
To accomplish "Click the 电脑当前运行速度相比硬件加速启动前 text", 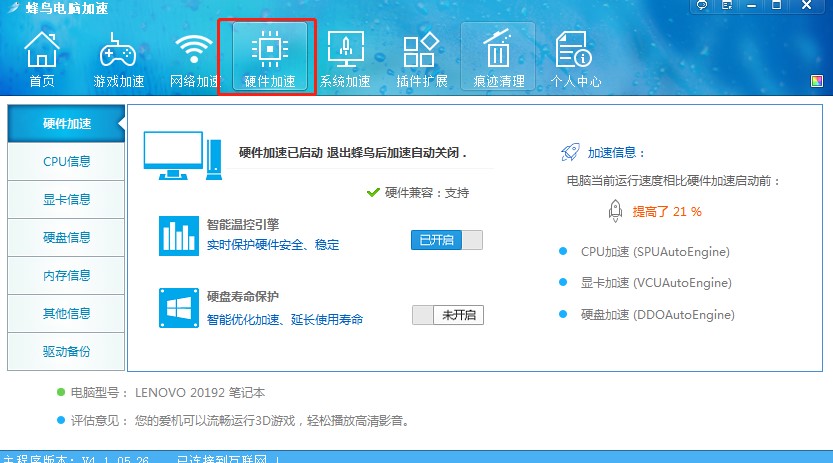I will pyautogui.click(x=674, y=181).
